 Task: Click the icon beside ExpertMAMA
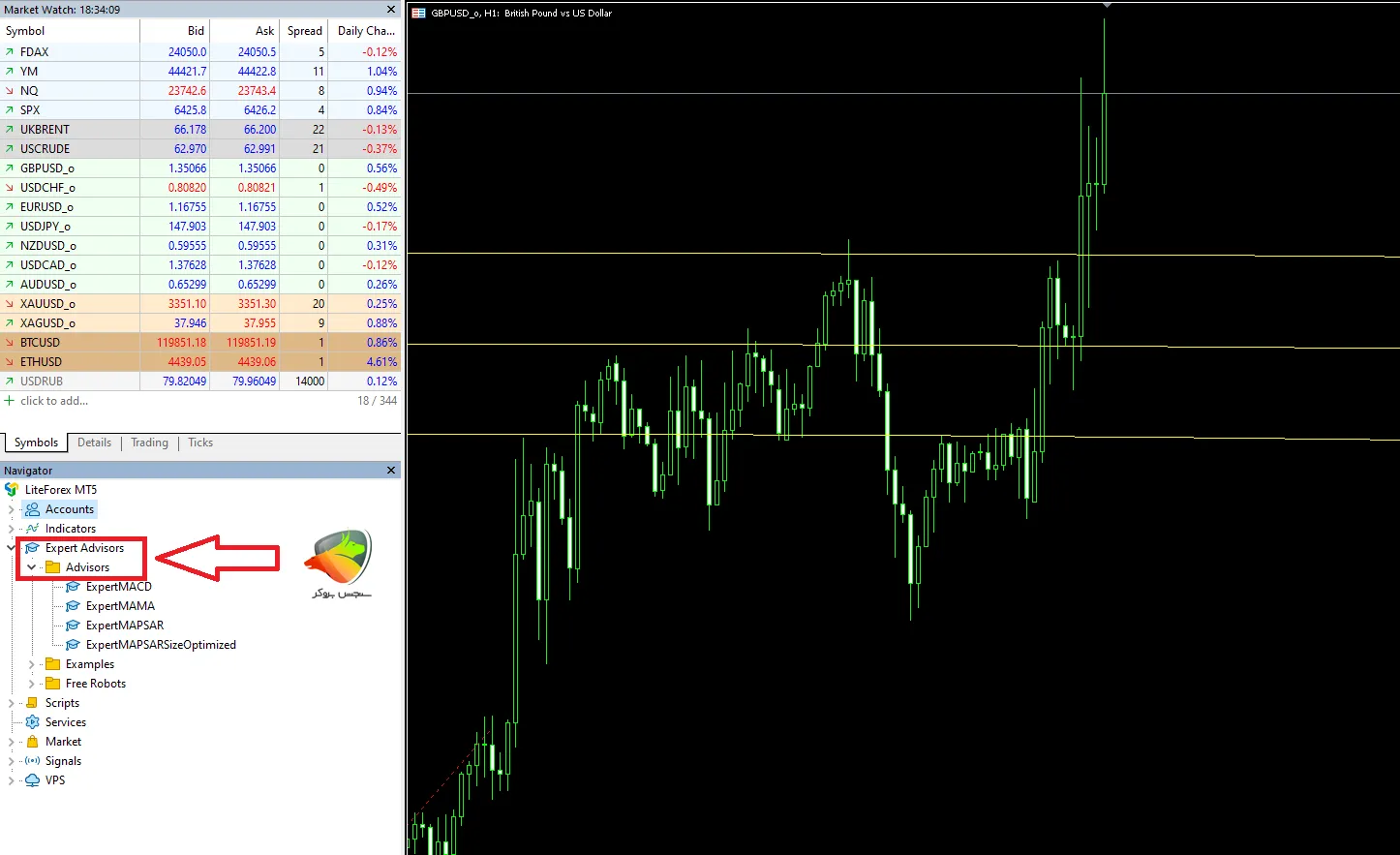click(x=73, y=606)
